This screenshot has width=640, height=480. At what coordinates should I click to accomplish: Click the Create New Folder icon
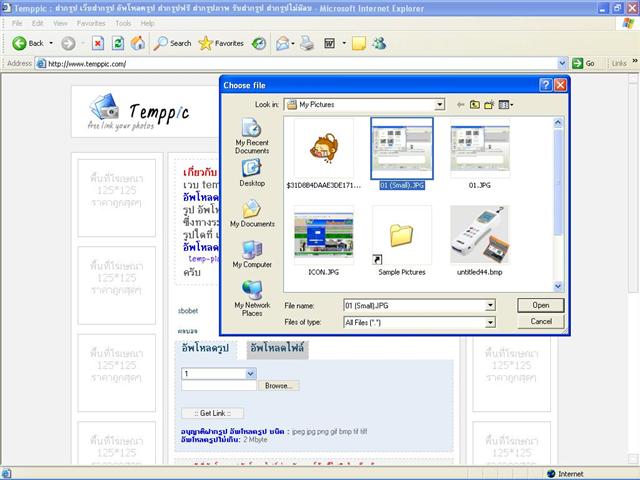click(x=490, y=104)
